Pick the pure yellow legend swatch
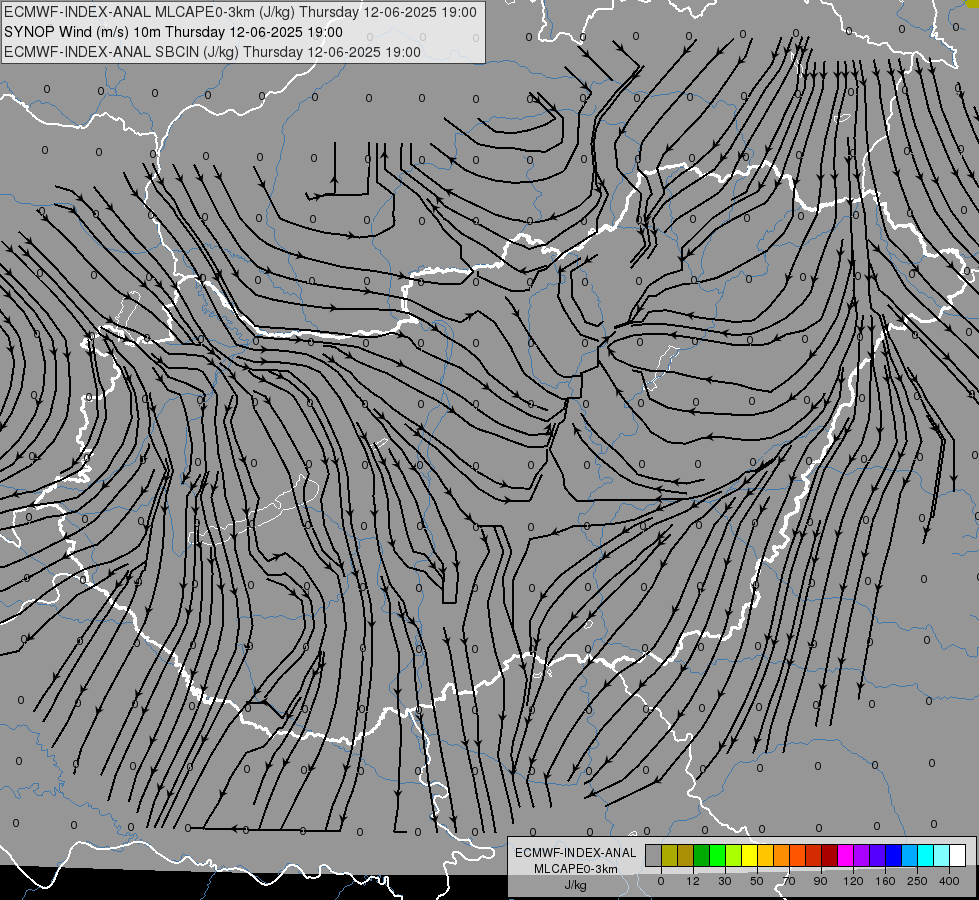Viewport: 979px width, 900px height. (750, 856)
